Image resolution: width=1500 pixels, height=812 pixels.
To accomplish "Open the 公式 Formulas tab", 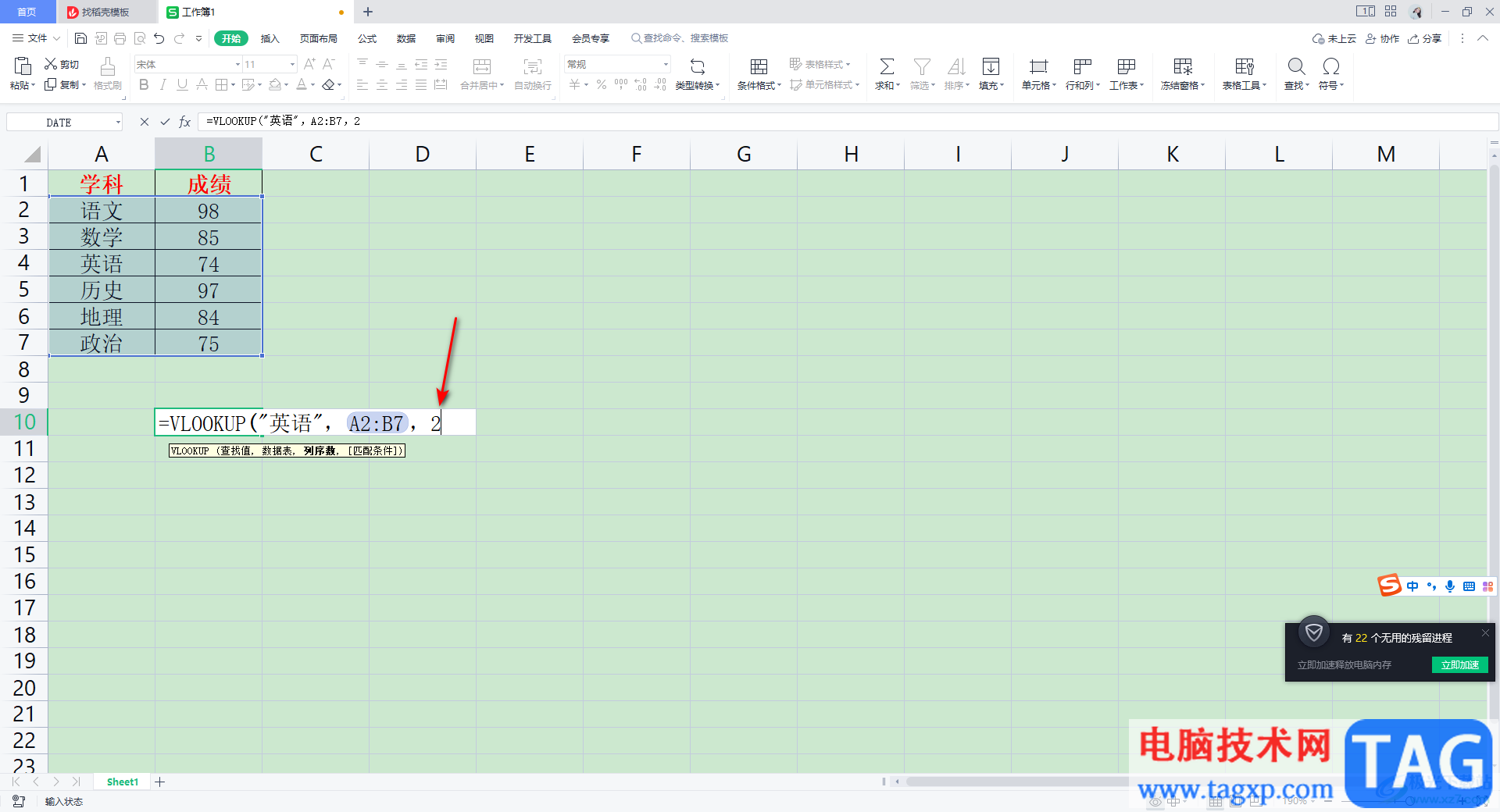I will pyautogui.click(x=367, y=38).
